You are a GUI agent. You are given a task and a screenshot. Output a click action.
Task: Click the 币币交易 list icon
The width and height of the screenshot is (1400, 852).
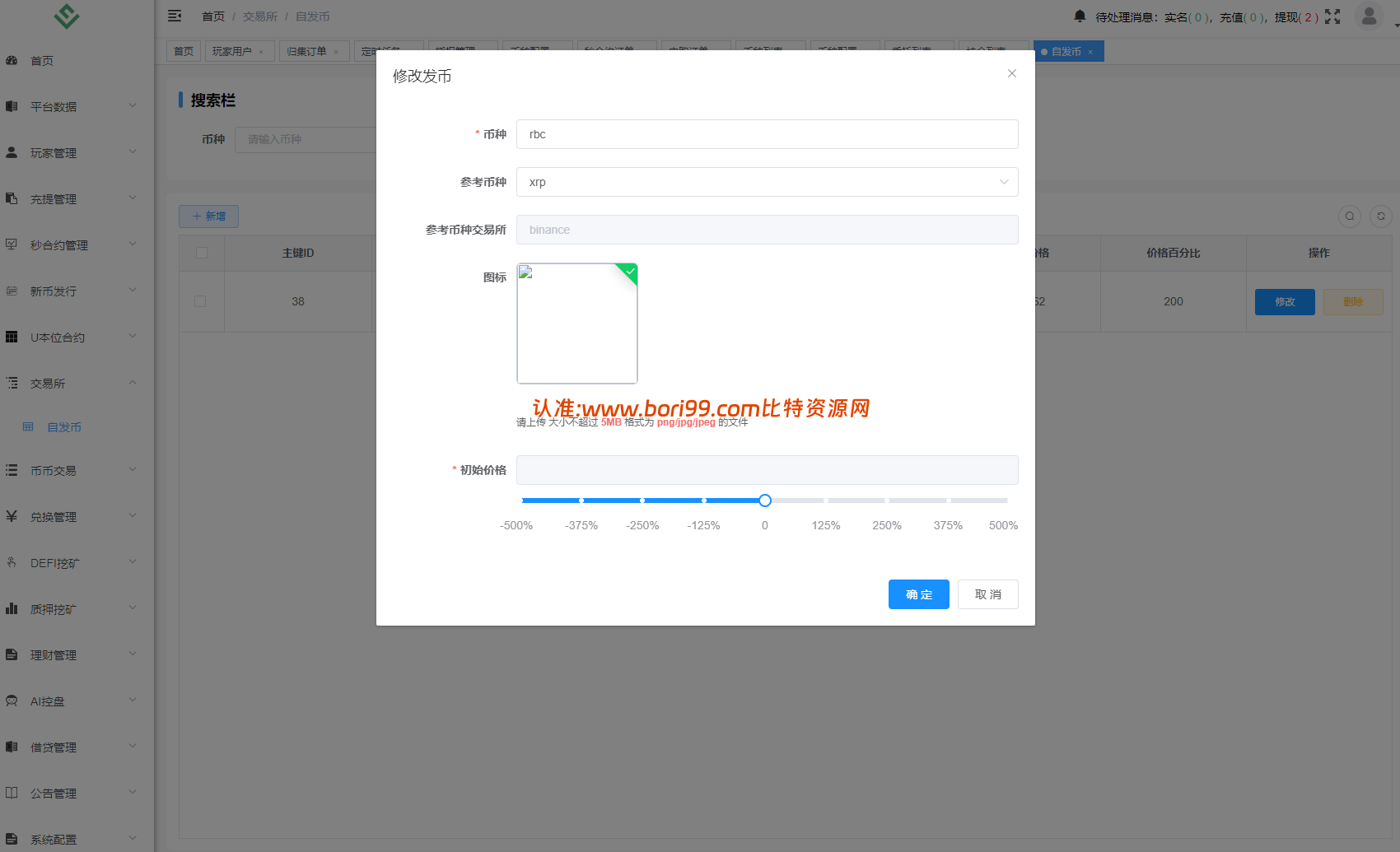click(12, 470)
